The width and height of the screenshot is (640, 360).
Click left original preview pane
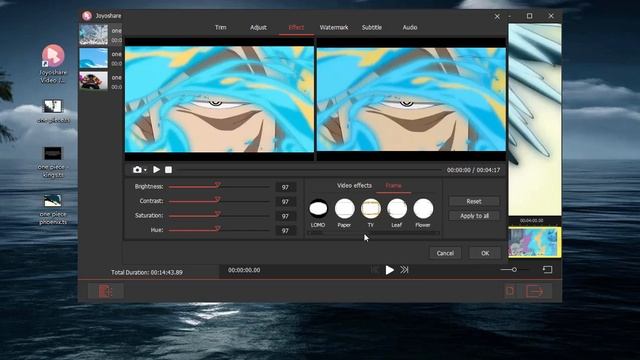click(x=220, y=99)
